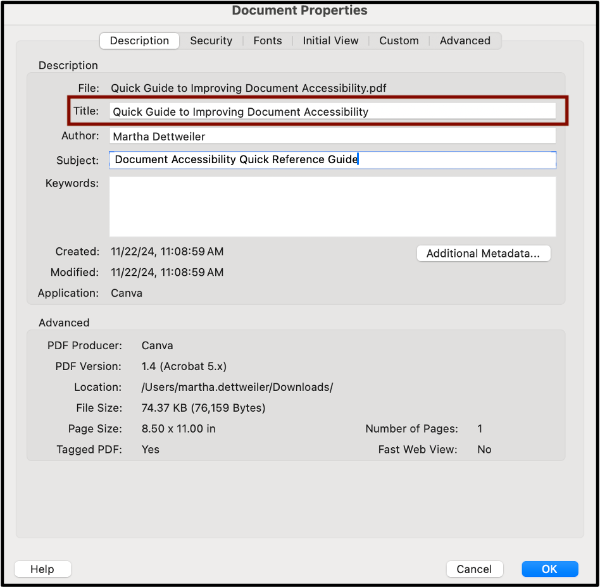This screenshot has height=587, width=600.
Task: Click the Number of Pages value '1'
Action: pos(480,429)
